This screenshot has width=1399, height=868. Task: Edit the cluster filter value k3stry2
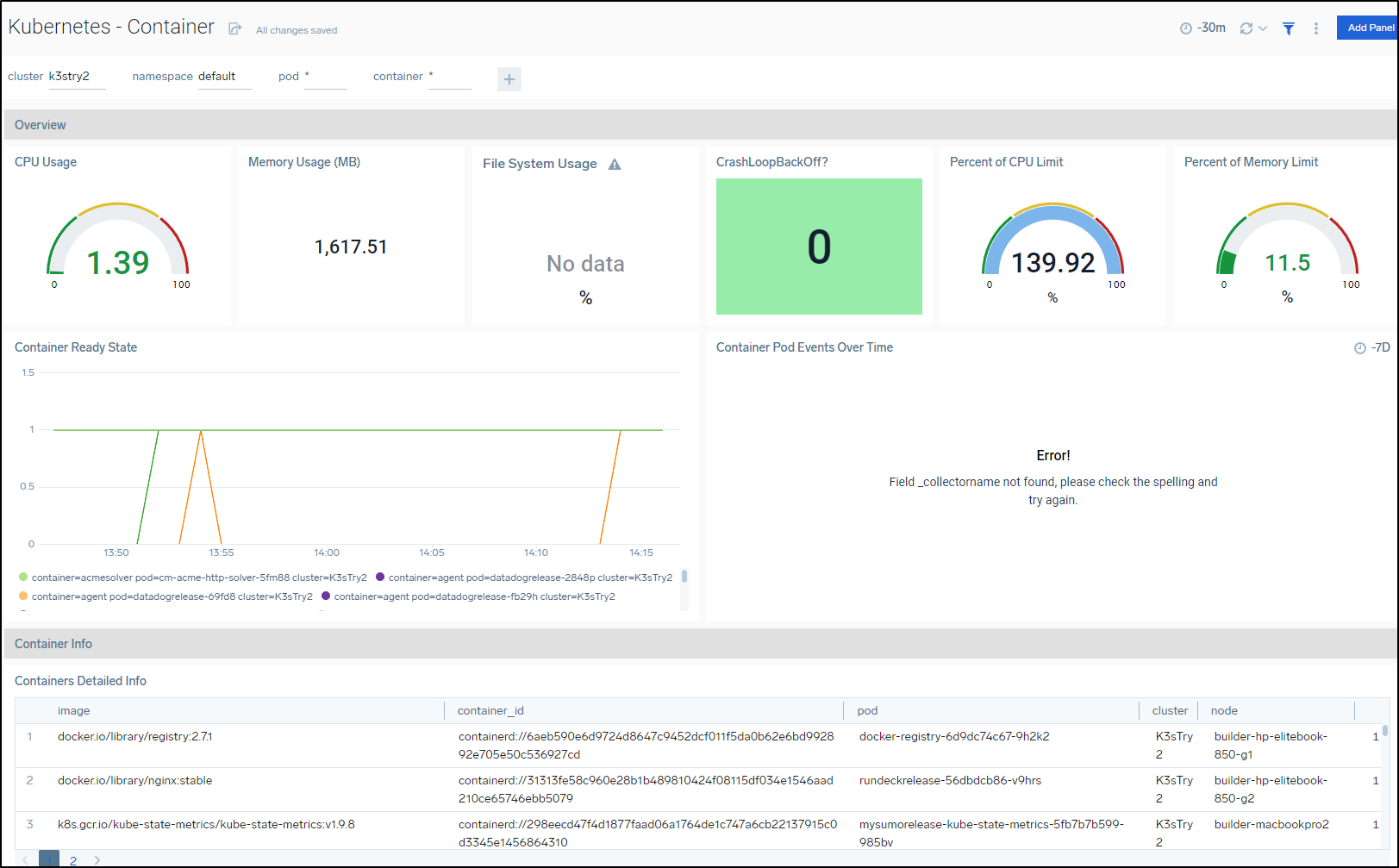coord(77,77)
